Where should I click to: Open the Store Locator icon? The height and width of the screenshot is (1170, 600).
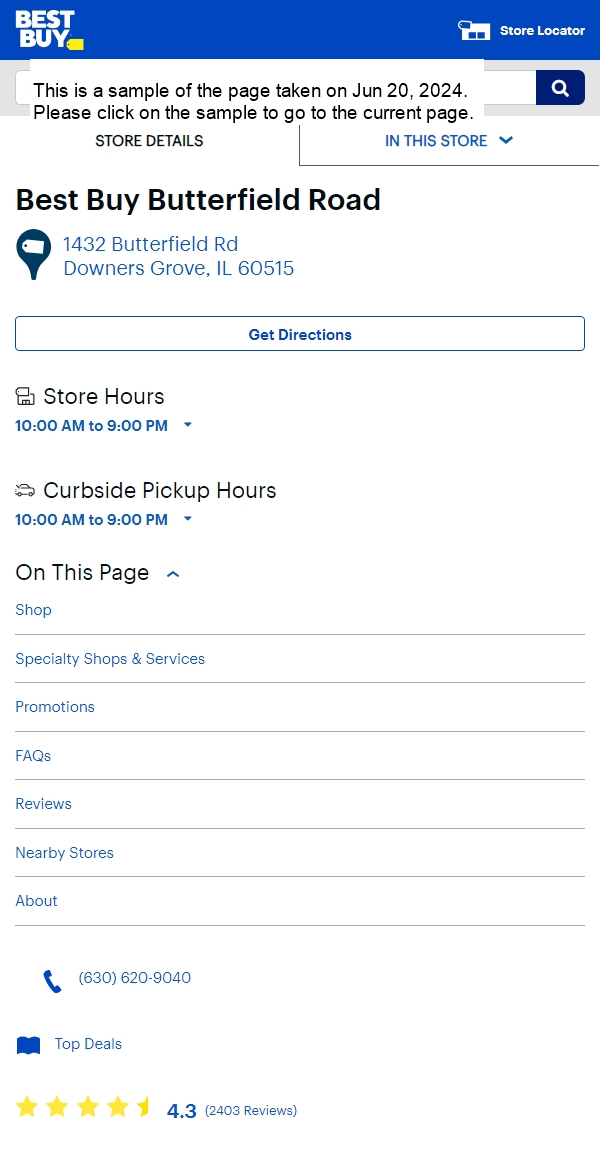coord(474,30)
